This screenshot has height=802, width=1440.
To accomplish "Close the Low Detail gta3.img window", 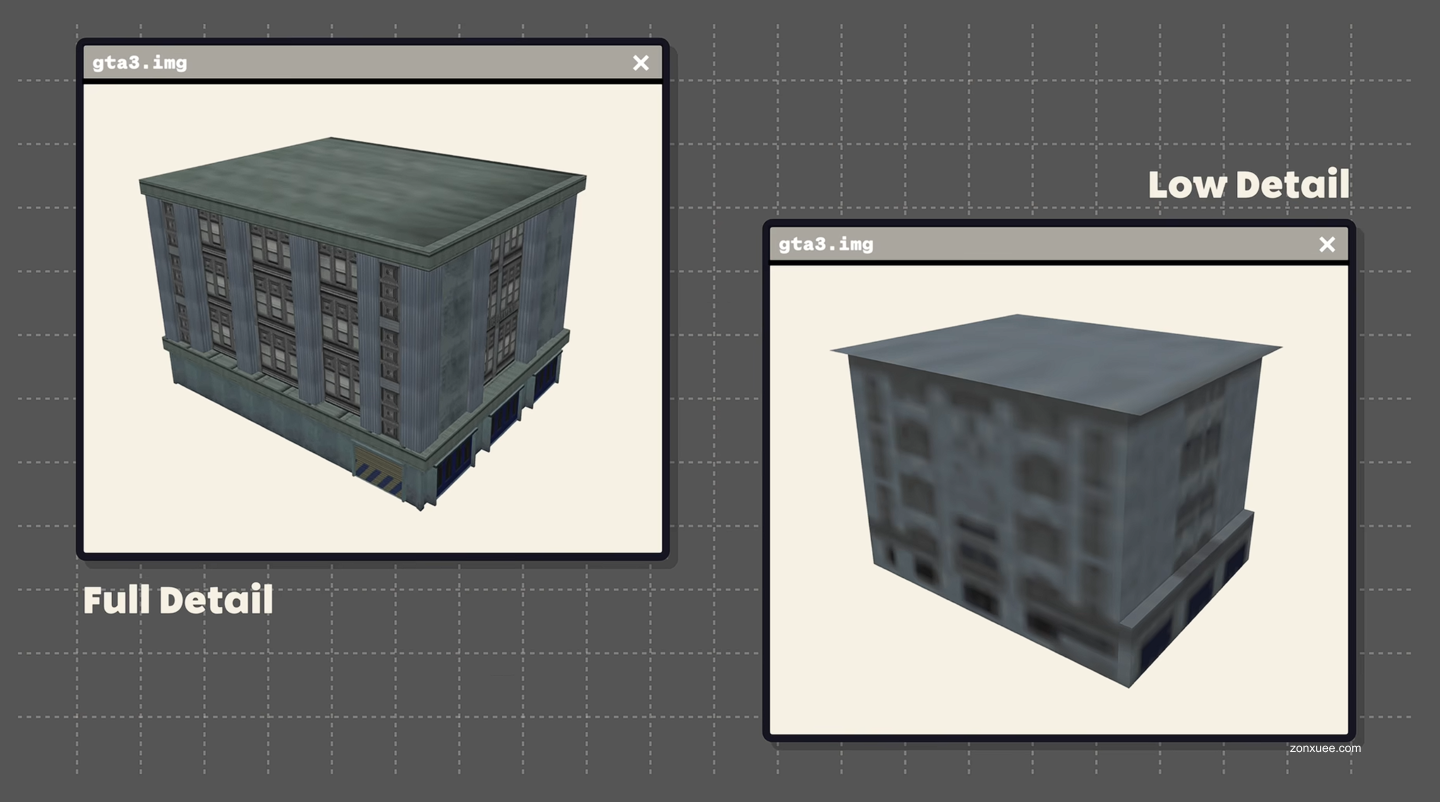I will click(x=1327, y=245).
